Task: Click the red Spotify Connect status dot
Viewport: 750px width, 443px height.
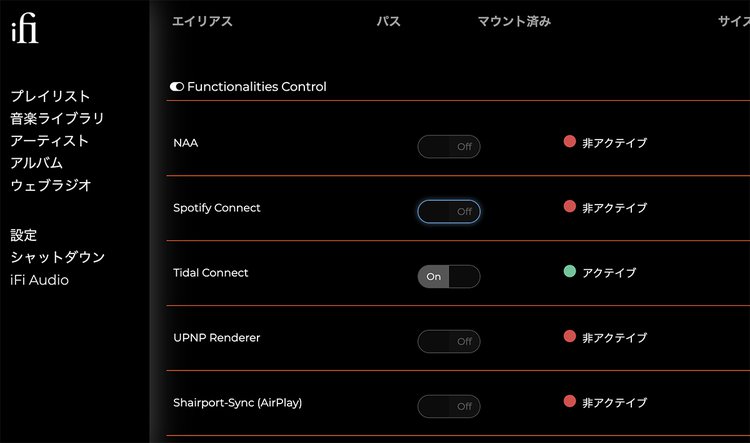Action: pos(570,207)
